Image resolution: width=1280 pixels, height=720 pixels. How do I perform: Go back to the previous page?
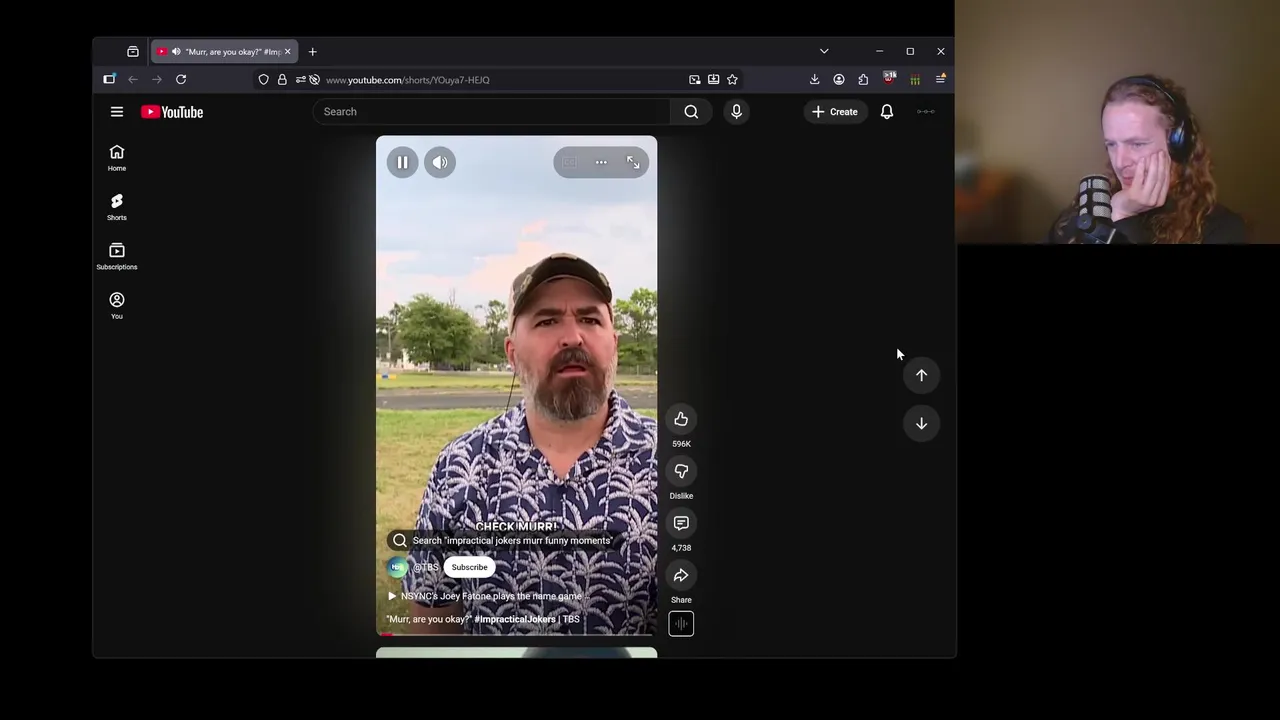pos(133,79)
